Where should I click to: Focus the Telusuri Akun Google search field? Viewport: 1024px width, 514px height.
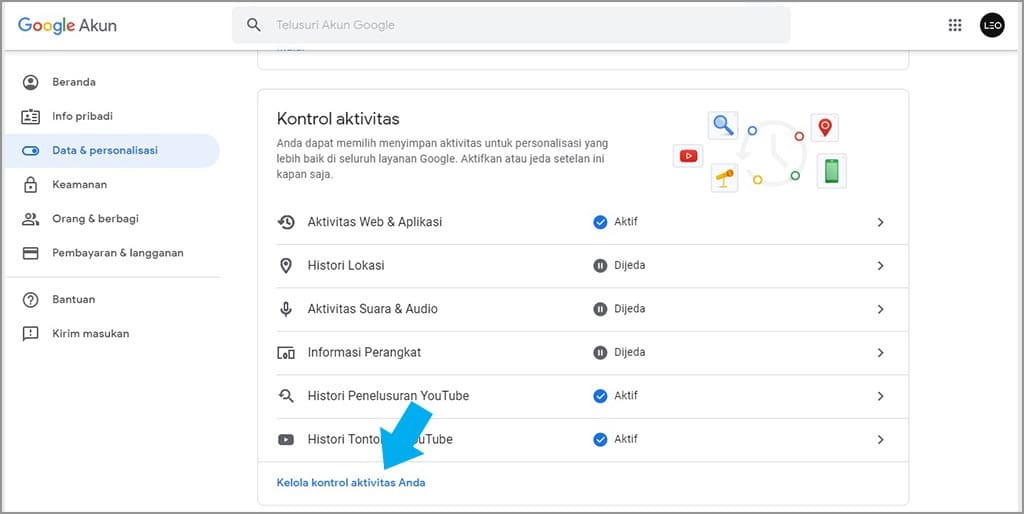511,25
